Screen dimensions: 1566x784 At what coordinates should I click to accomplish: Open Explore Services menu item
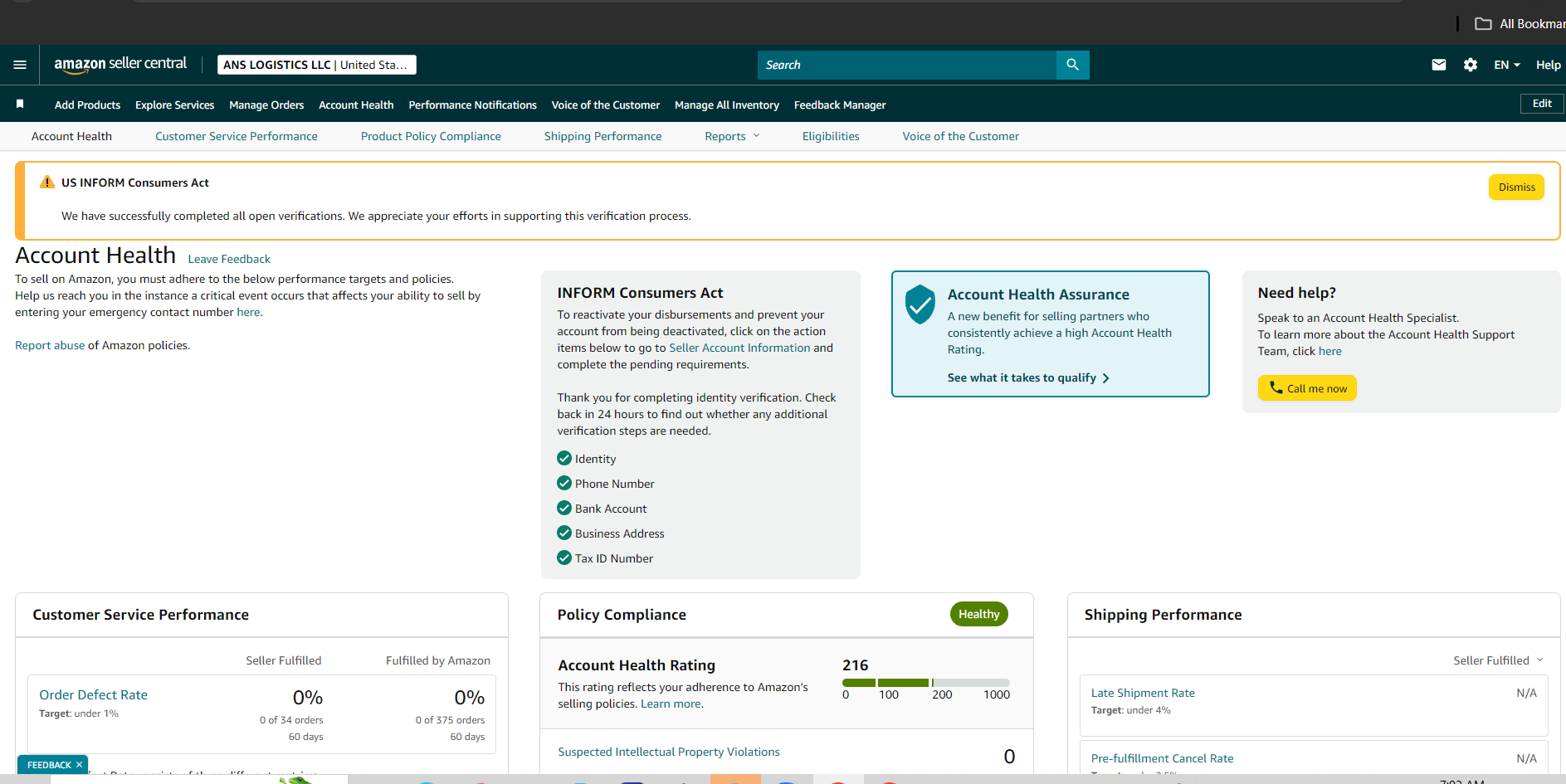175,105
